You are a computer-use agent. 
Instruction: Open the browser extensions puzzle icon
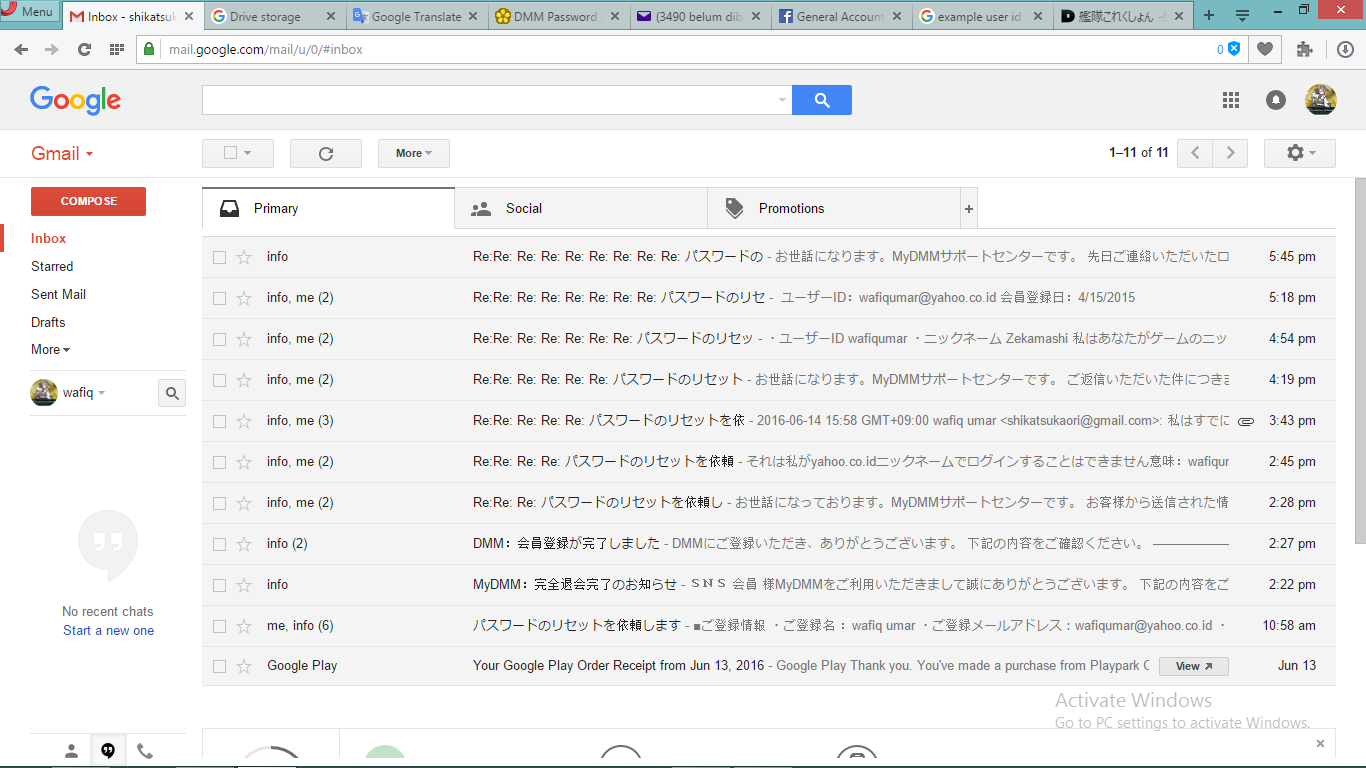[1305, 49]
